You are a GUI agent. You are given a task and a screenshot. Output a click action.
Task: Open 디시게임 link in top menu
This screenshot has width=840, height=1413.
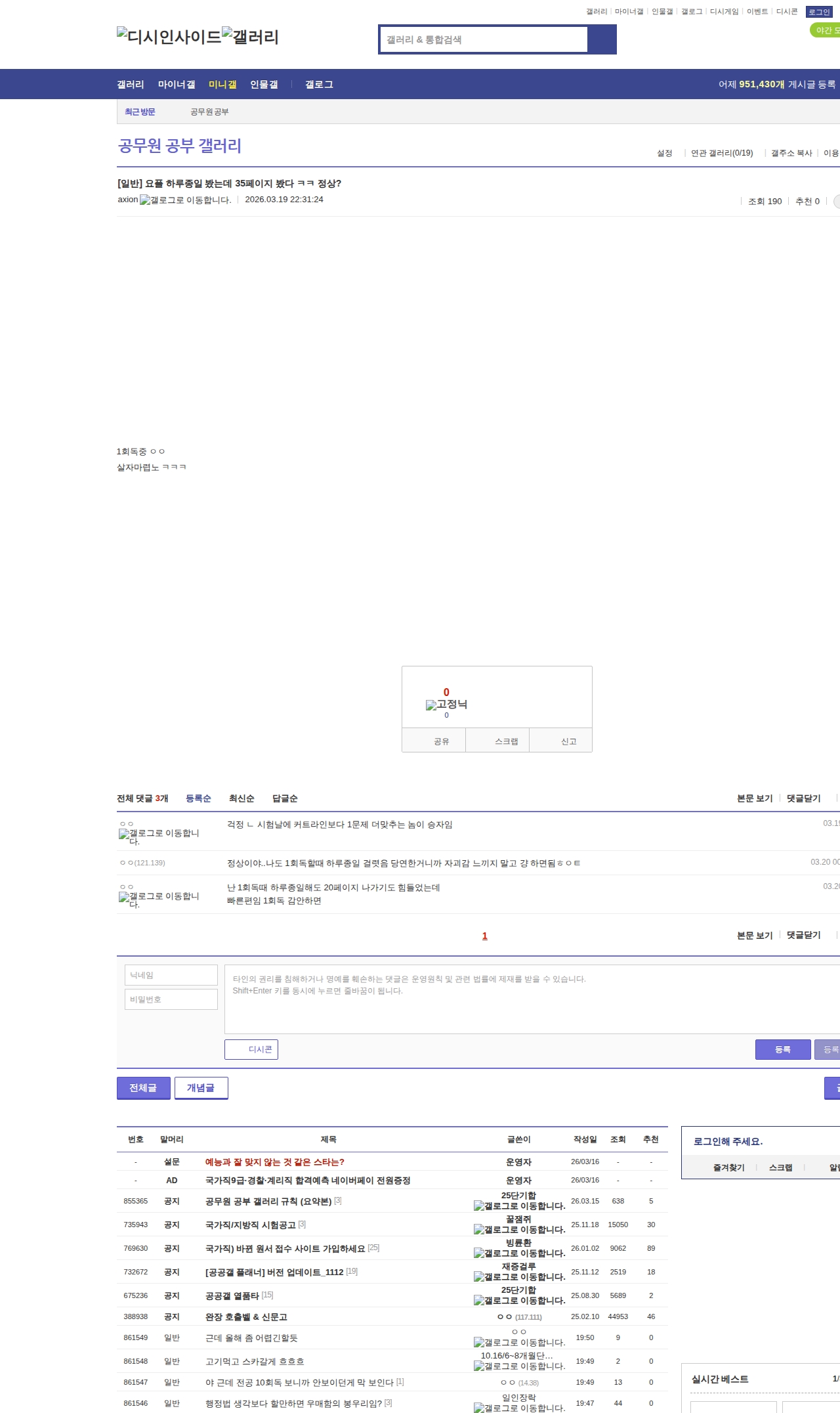click(x=724, y=12)
